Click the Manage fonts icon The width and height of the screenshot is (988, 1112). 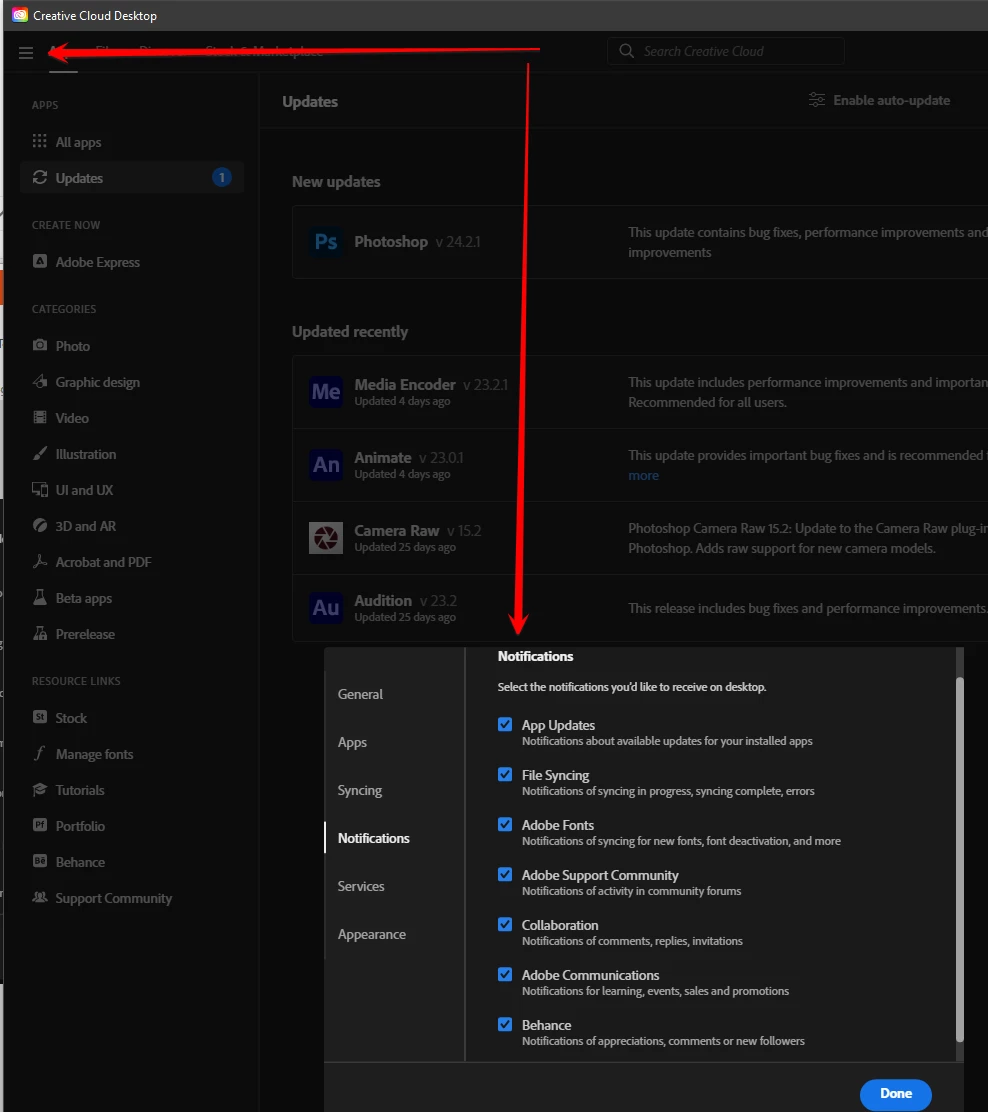[x=40, y=753]
